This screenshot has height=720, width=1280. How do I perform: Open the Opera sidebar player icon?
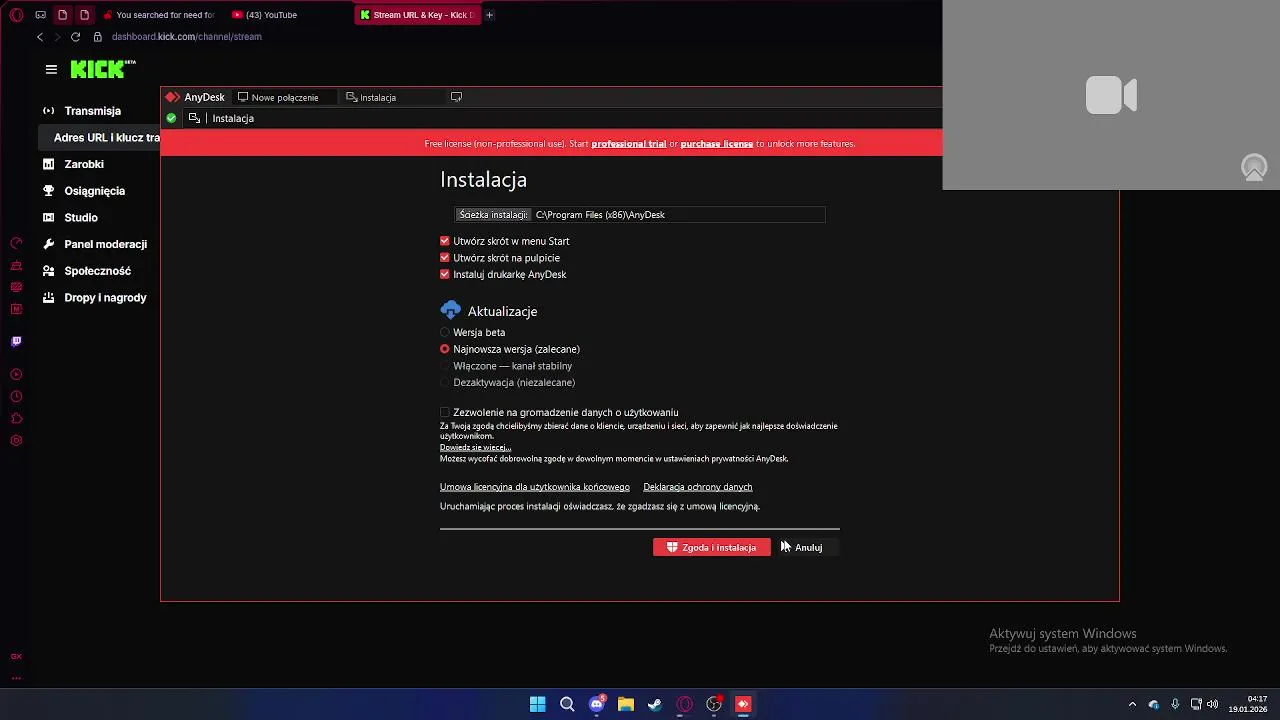[16, 374]
